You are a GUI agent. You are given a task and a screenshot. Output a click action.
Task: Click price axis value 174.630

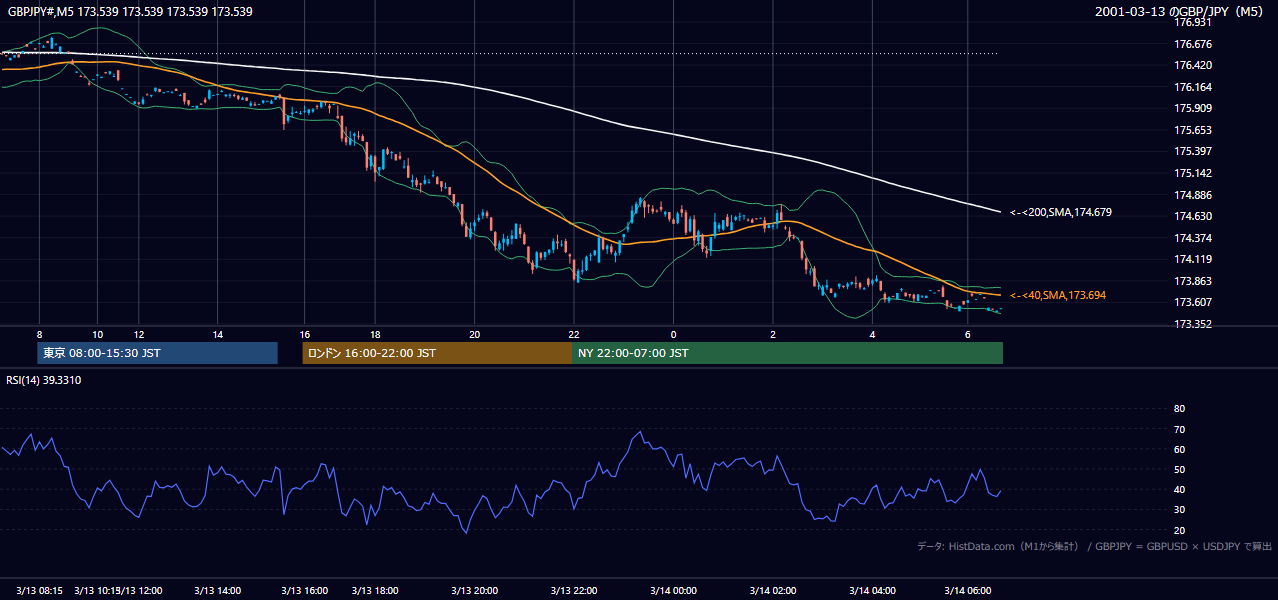(1193, 216)
